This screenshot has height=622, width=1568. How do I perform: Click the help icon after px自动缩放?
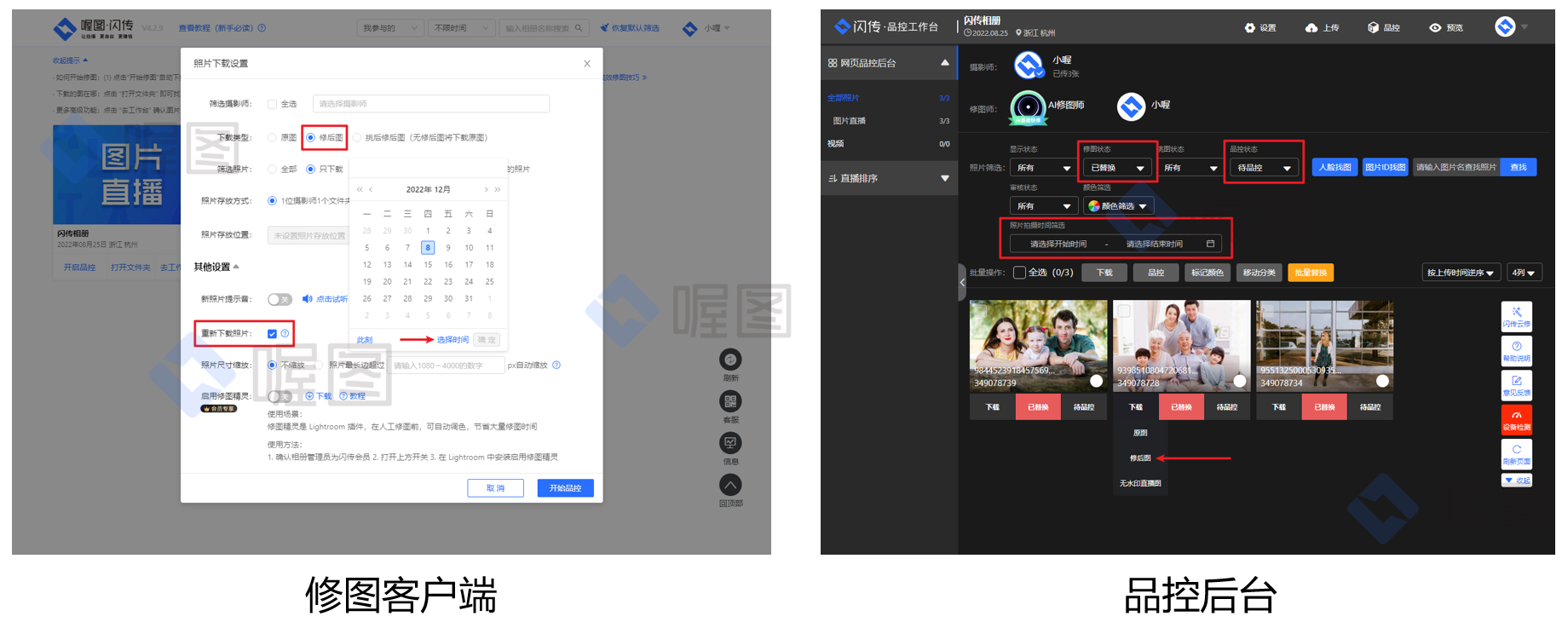tap(556, 365)
